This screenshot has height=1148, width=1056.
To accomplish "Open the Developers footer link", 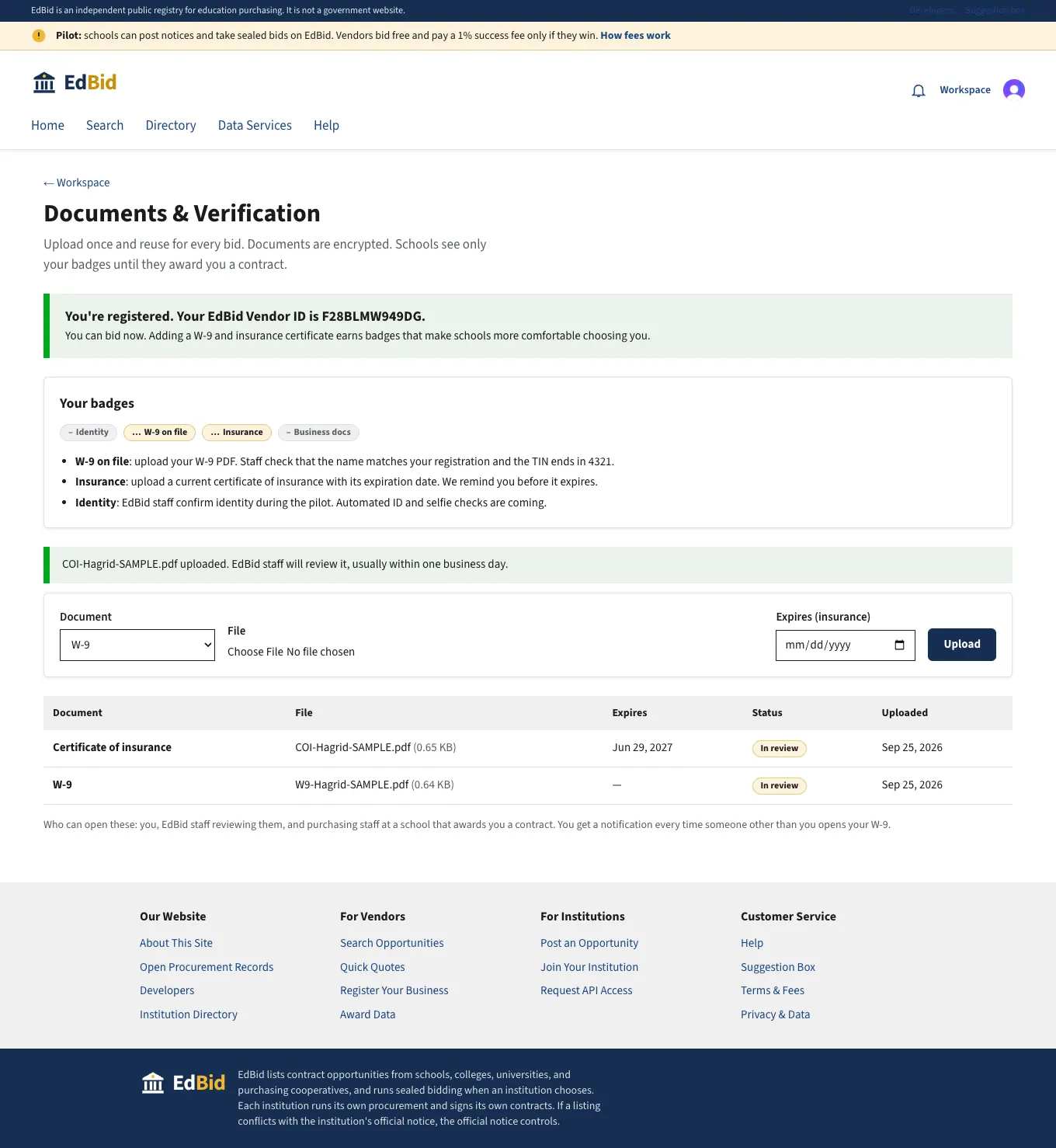I will click(167, 991).
